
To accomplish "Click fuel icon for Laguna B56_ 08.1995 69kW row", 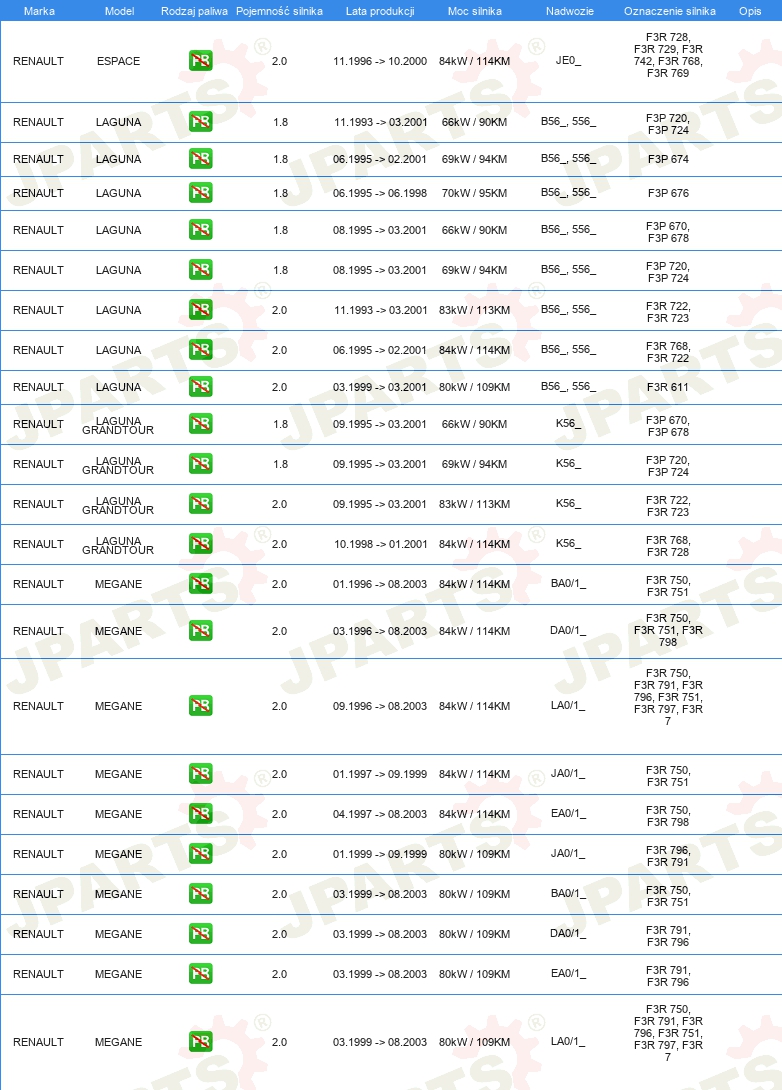I will click(x=200, y=270).
